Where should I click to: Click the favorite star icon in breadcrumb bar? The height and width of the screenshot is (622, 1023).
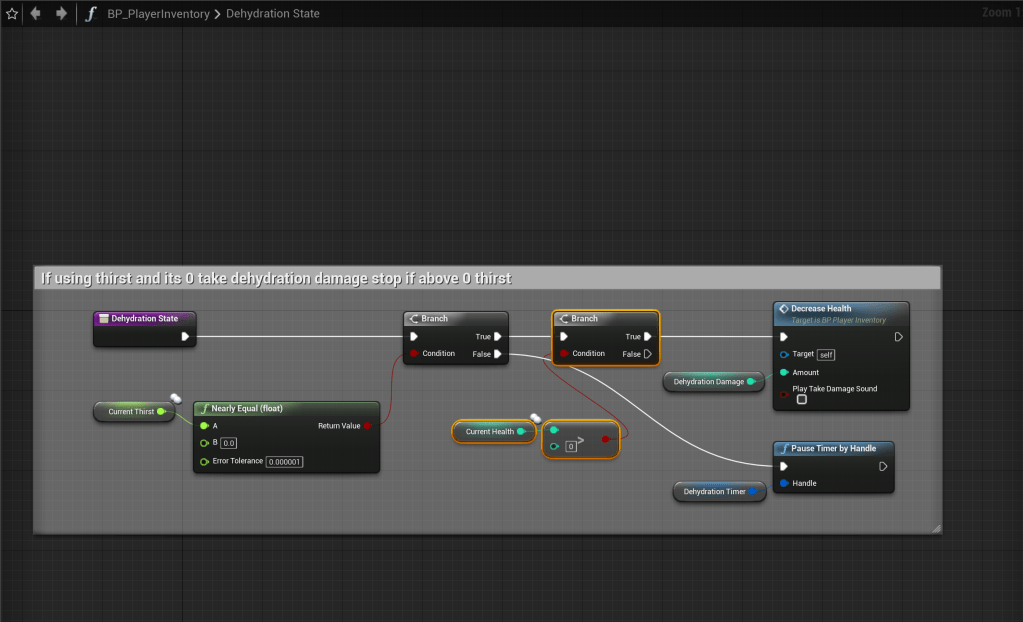tap(12, 14)
